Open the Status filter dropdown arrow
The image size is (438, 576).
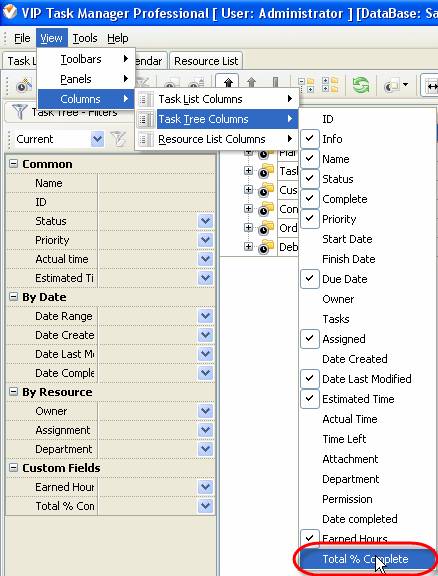click(205, 221)
